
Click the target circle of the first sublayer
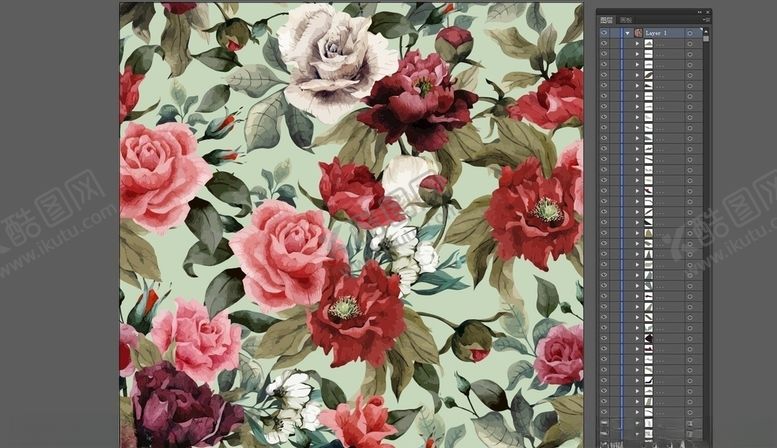tap(690, 44)
